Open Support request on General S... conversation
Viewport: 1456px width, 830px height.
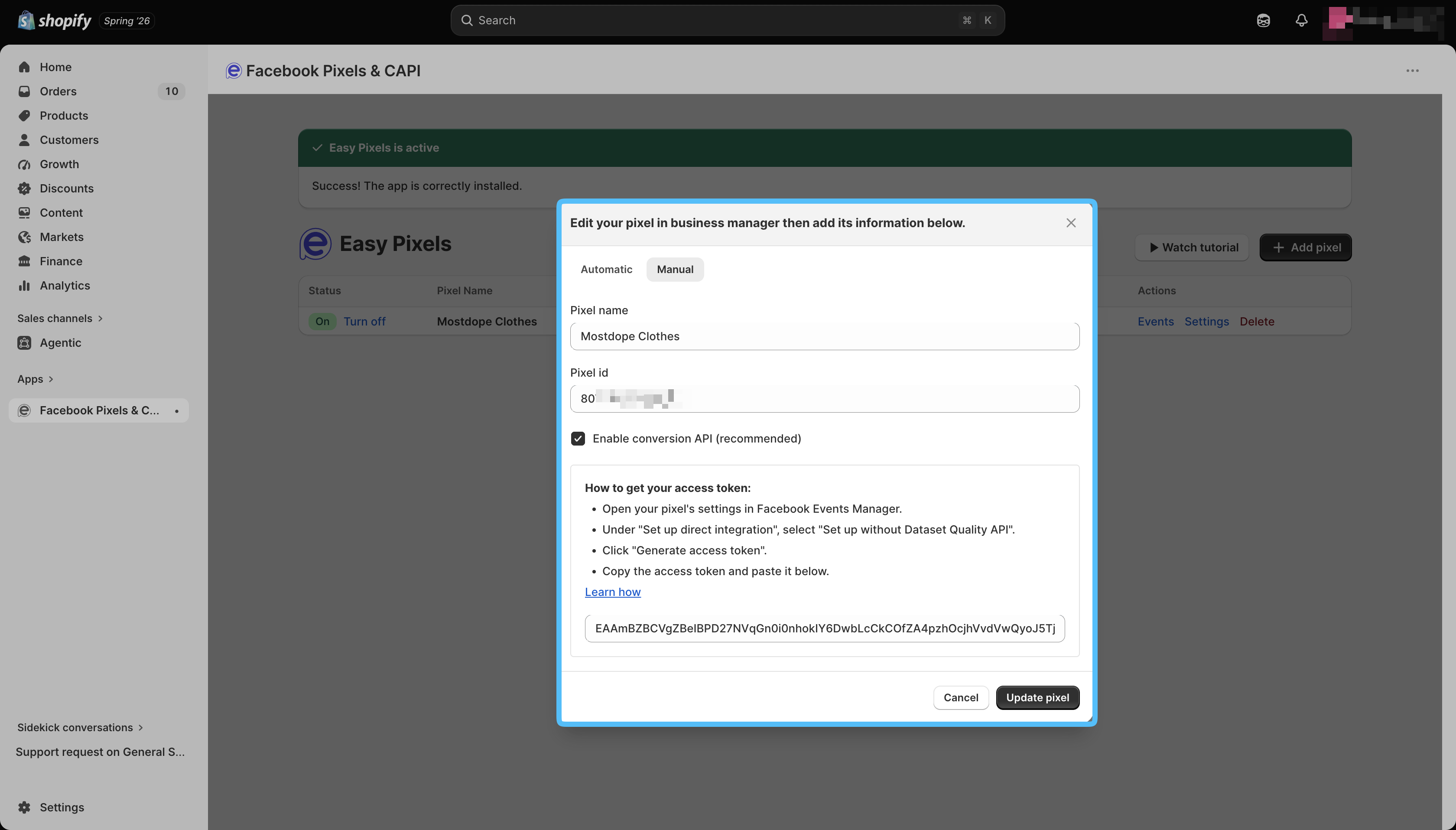pyautogui.click(x=100, y=752)
